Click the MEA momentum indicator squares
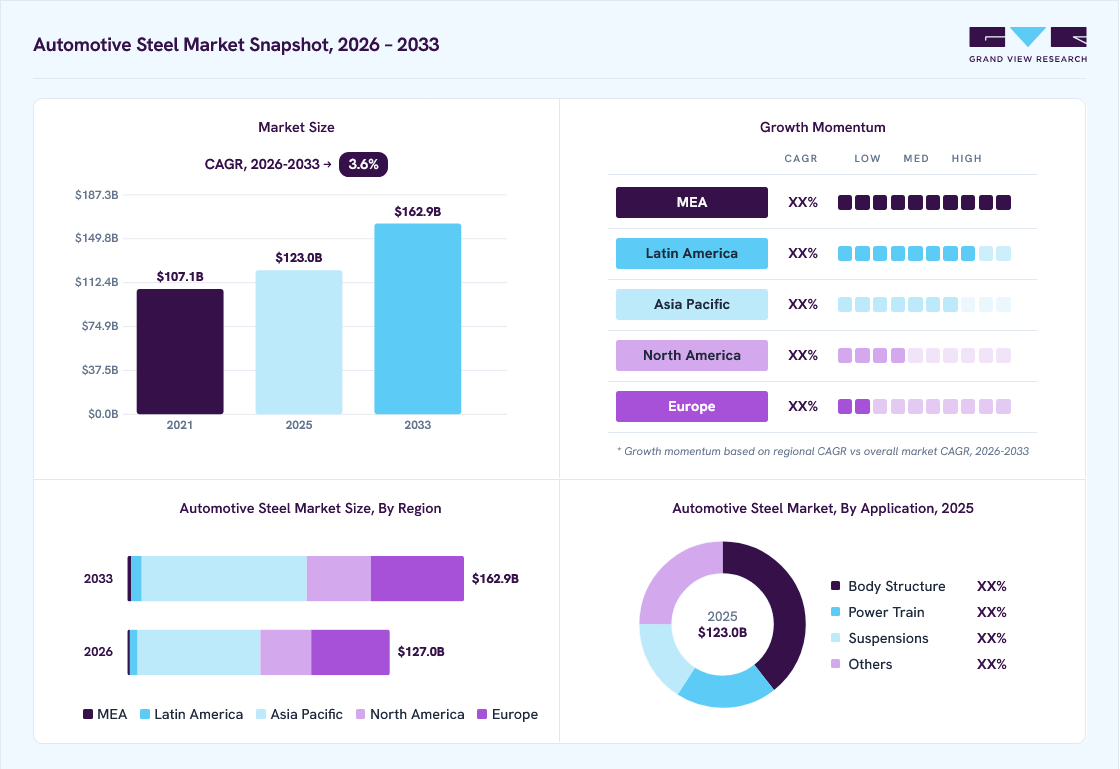The height and width of the screenshot is (769, 1120). (x=924, y=203)
